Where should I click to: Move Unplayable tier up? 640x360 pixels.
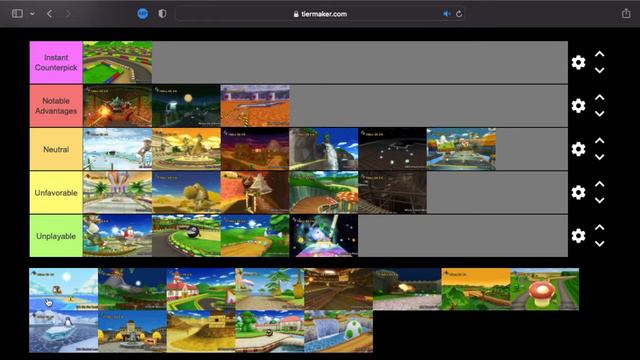[600, 227]
